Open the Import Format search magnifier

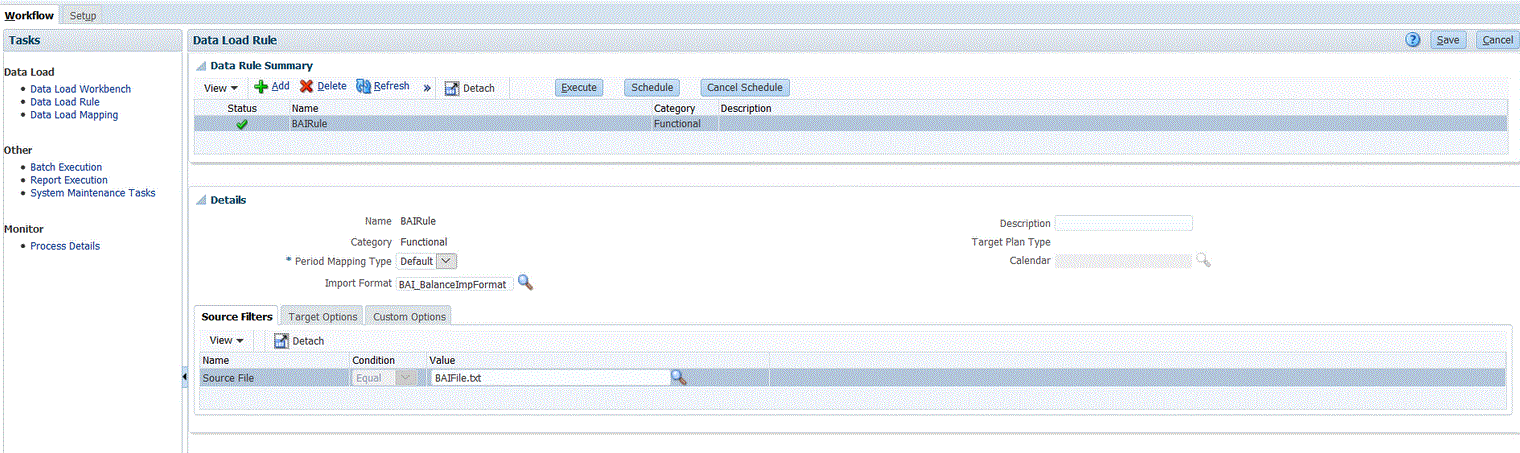525,284
